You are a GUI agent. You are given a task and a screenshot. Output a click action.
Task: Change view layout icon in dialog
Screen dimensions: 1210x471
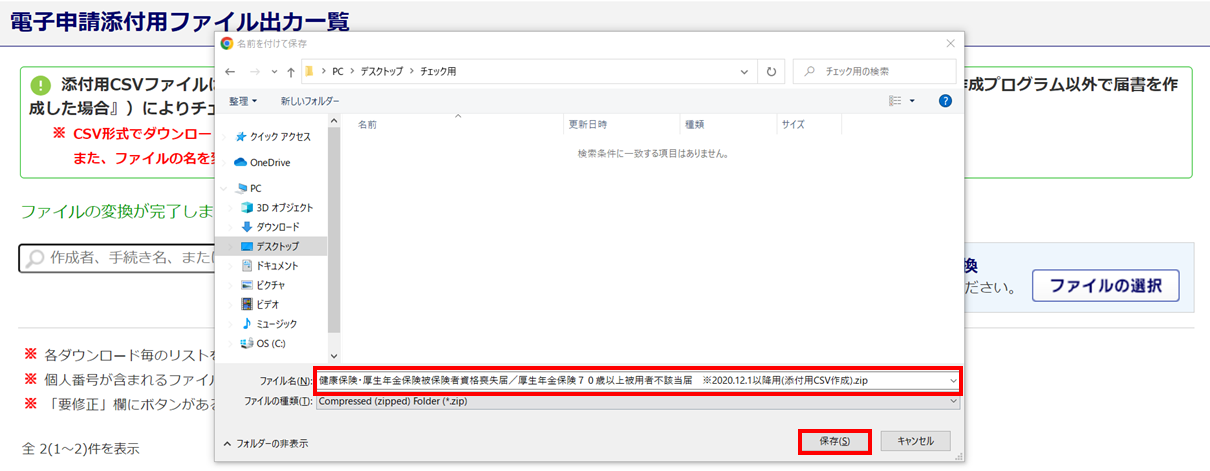(x=896, y=101)
